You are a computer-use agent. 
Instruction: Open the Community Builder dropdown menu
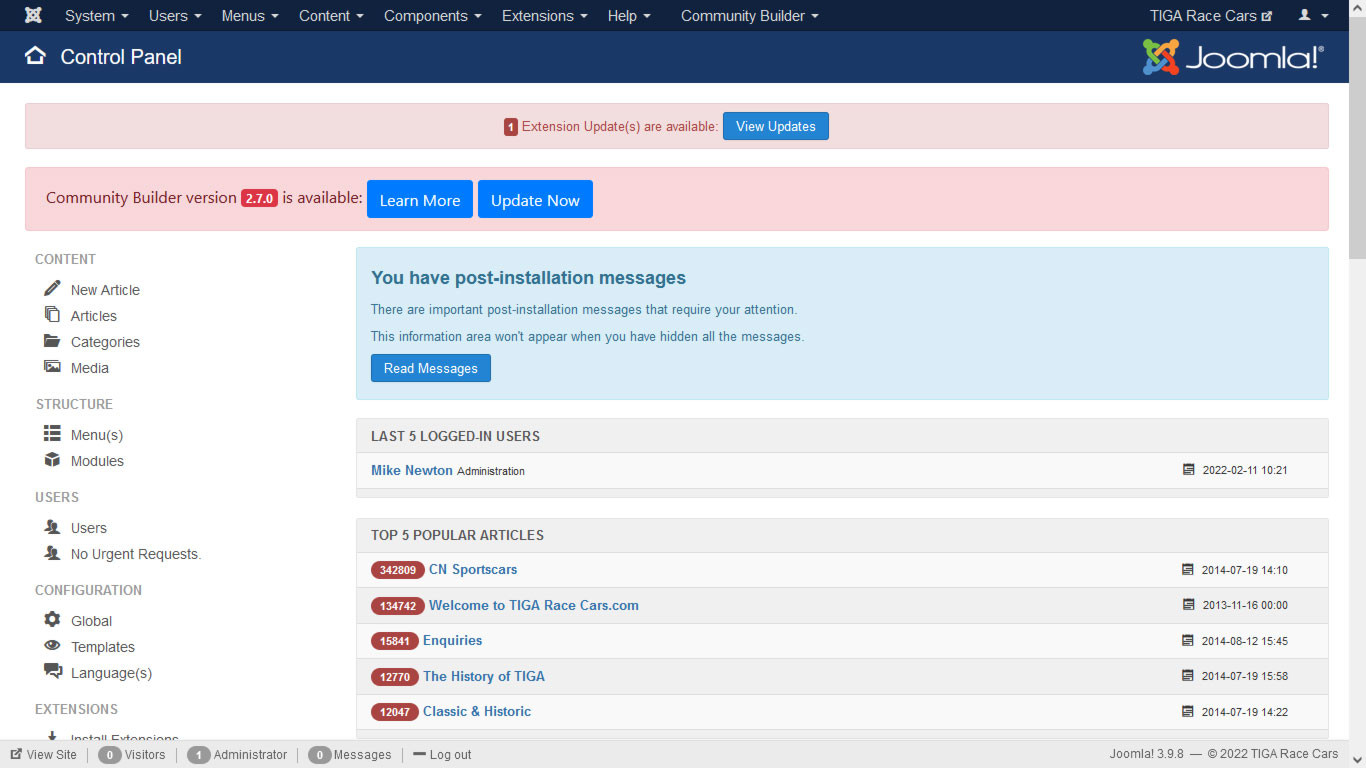coord(750,16)
